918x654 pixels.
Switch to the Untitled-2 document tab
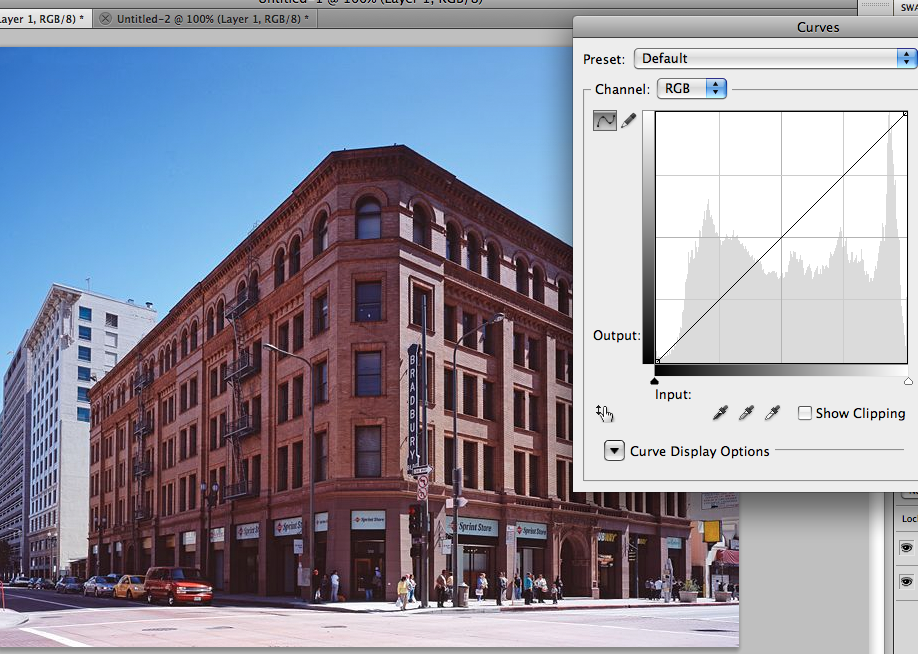coord(213,19)
